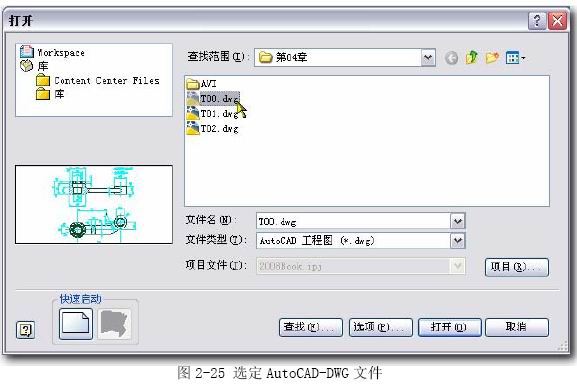Click the 选项(P)... button
This screenshot has width=577, height=386.
(x=380, y=327)
